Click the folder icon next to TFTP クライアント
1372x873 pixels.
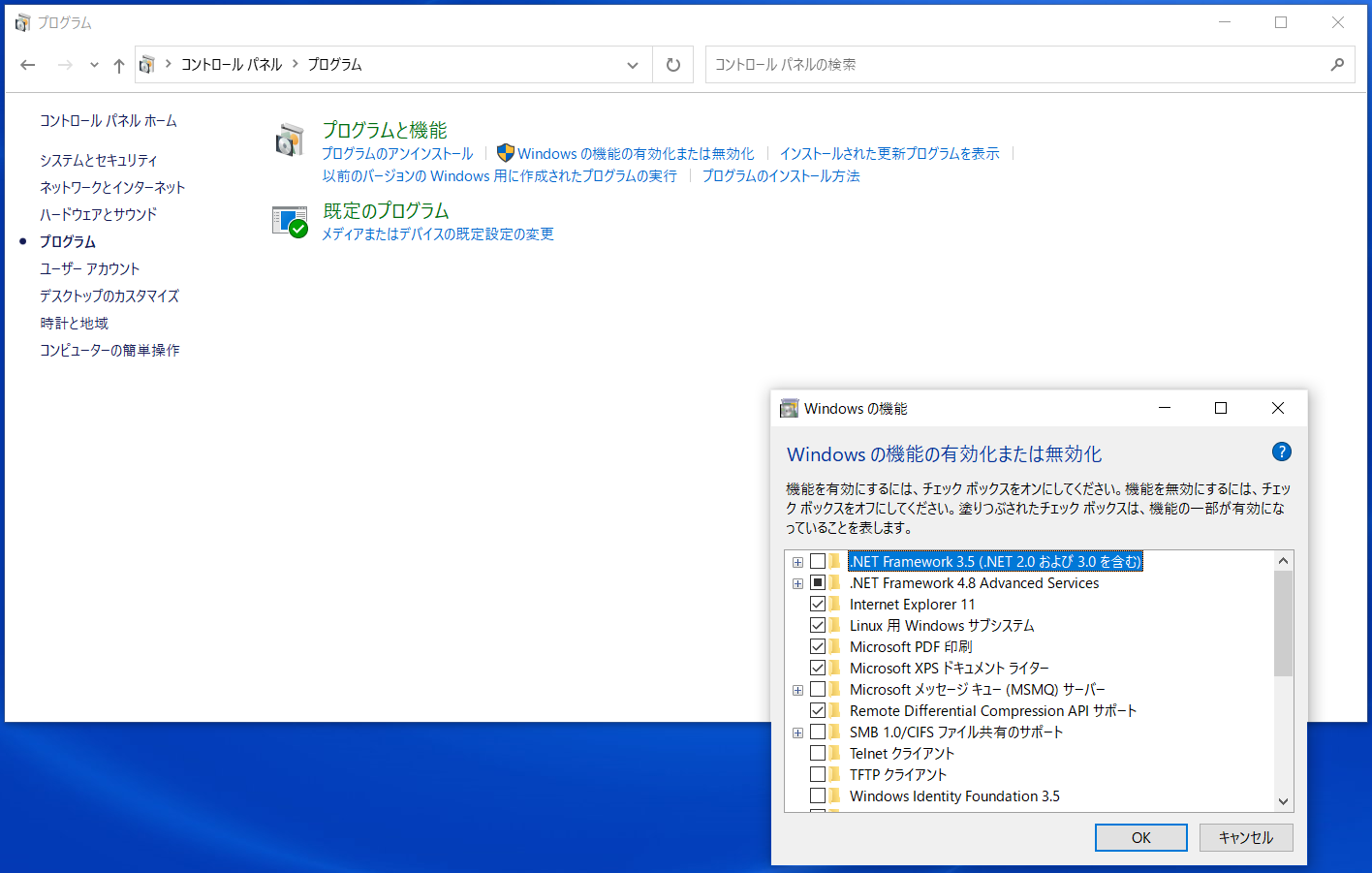(836, 774)
